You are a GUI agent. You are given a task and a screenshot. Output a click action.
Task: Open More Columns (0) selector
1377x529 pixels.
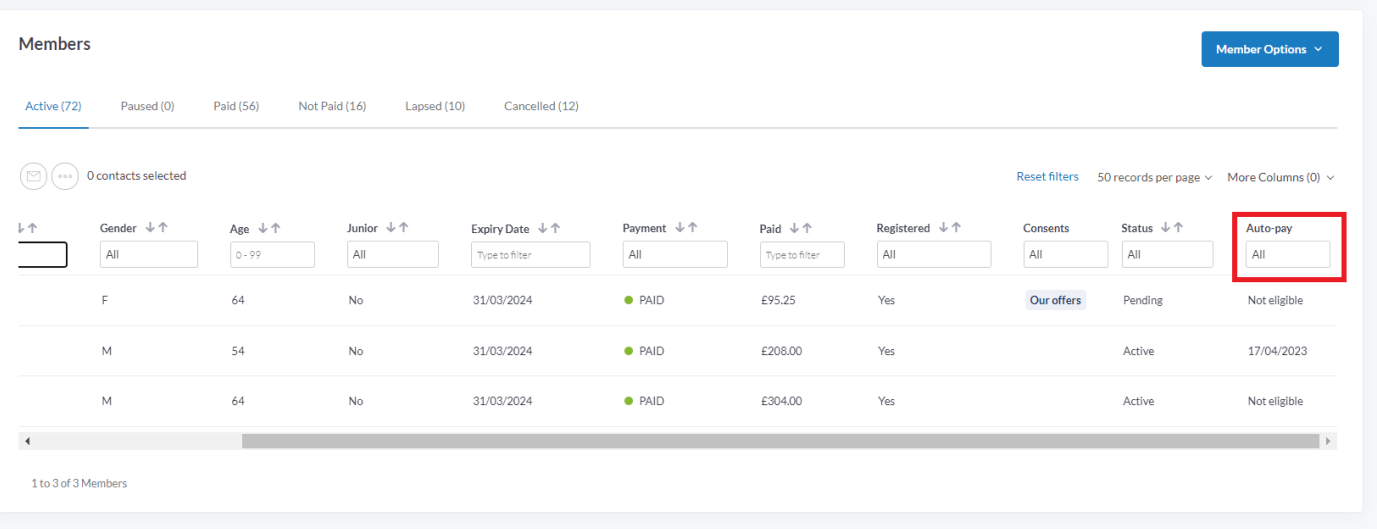coord(1280,177)
